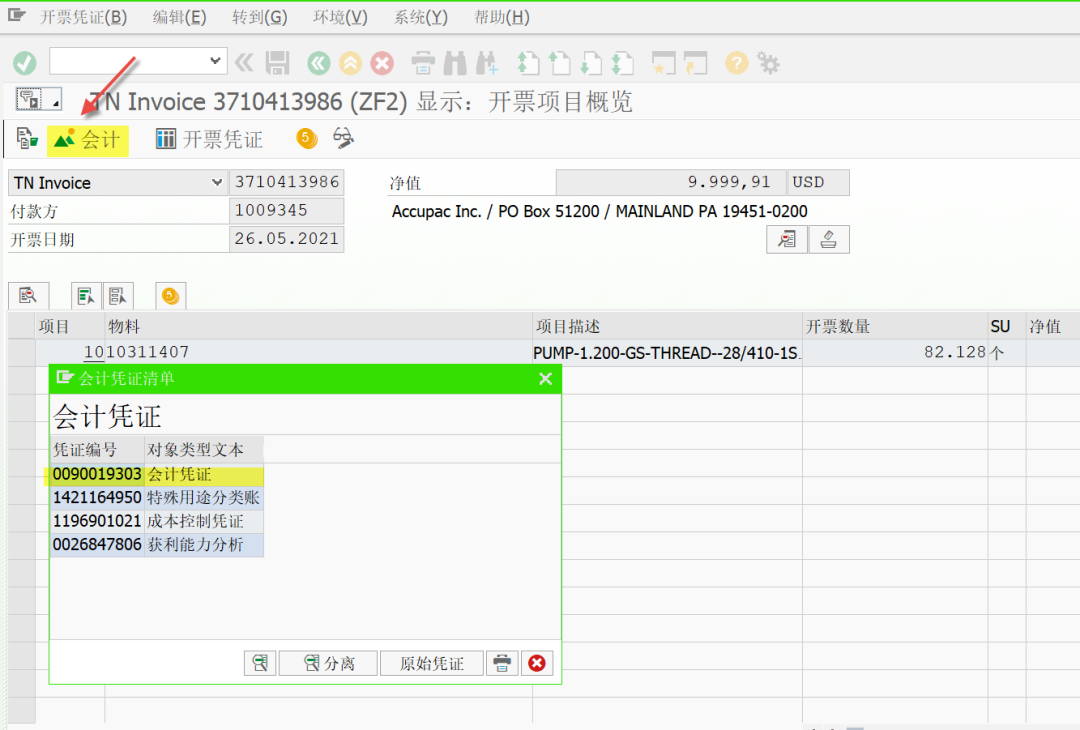Image resolution: width=1080 pixels, height=730 pixels.
Task: Click the green Enter checkmark icon
Action: 25,63
